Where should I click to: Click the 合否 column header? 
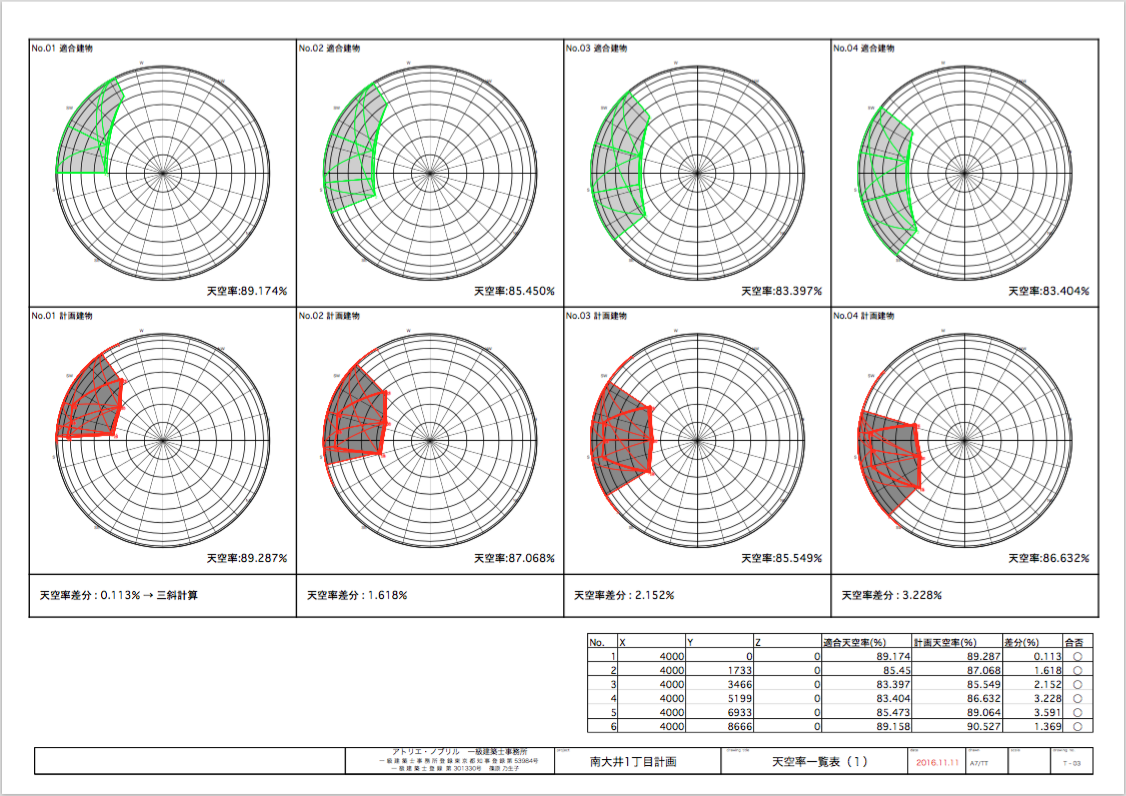(1078, 641)
